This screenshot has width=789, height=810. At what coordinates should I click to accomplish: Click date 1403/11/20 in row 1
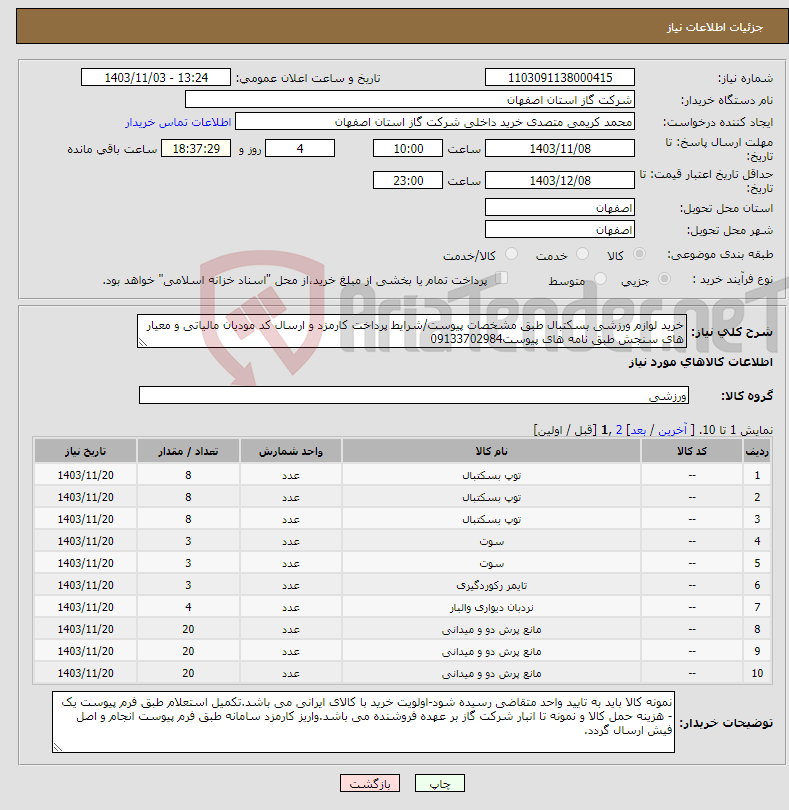(85, 475)
